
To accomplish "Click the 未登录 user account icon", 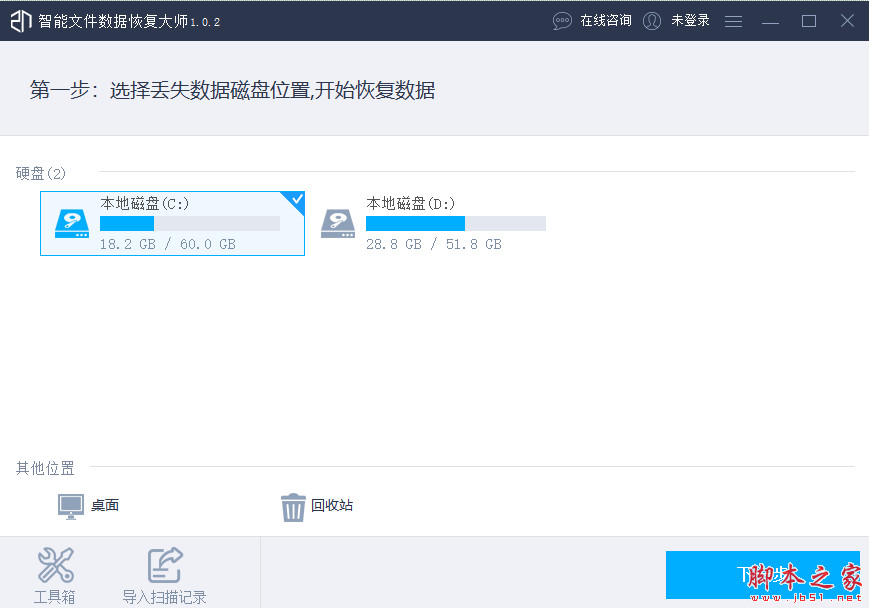I will [652, 20].
